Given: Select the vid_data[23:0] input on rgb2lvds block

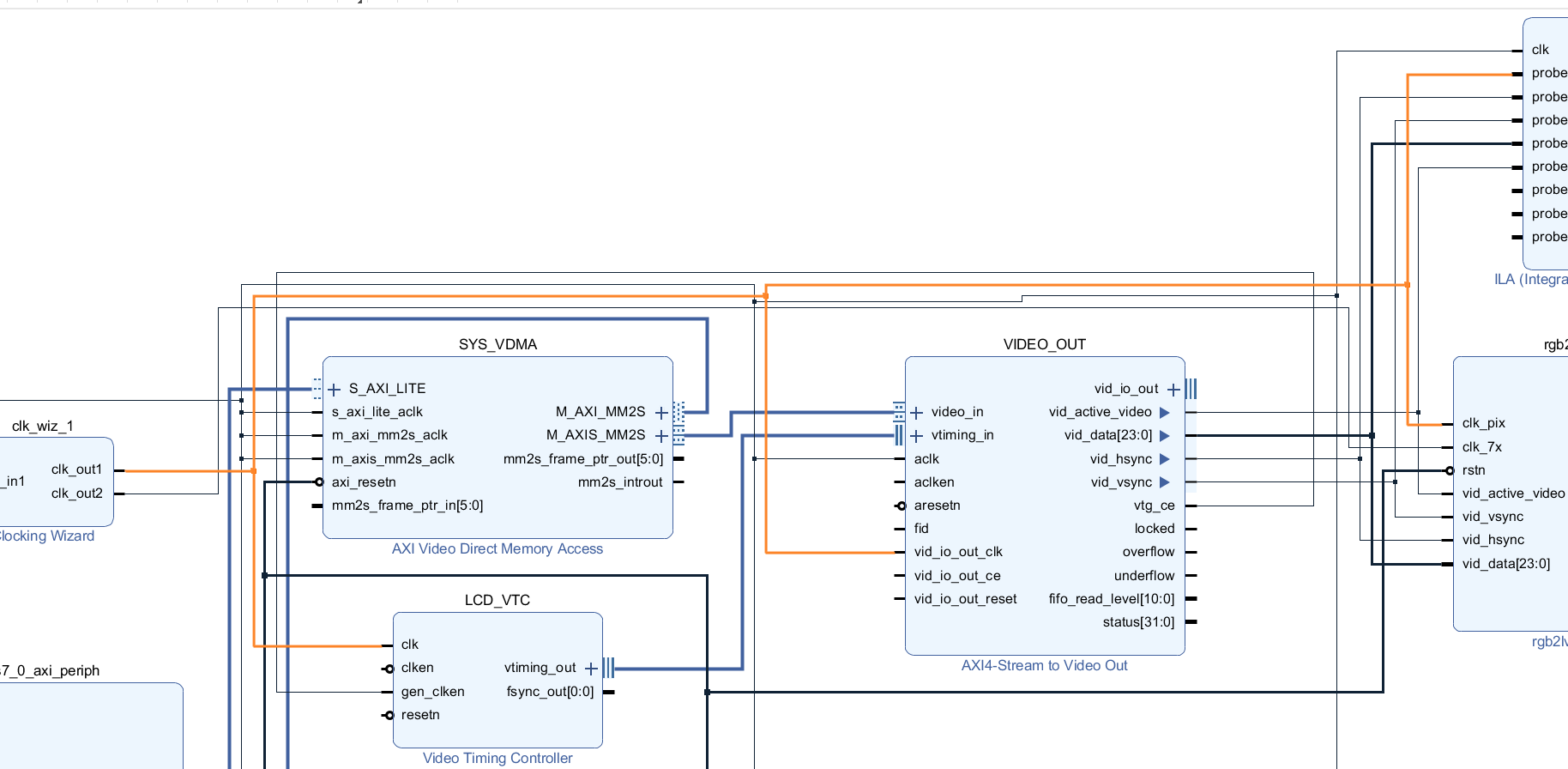Looking at the screenshot, I should click(1506, 564).
